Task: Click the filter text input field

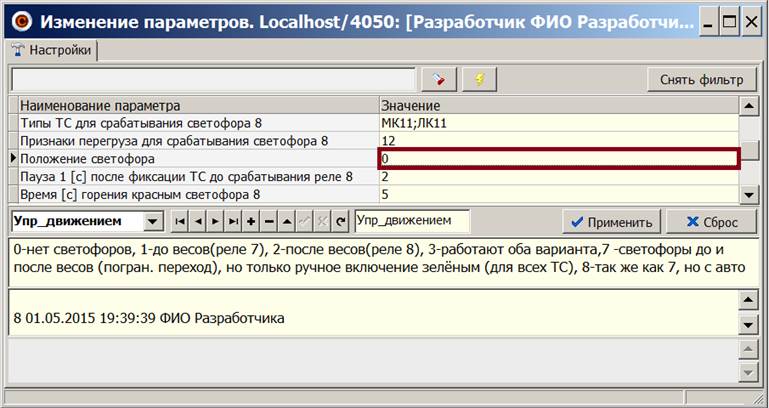Action: point(212,80)
